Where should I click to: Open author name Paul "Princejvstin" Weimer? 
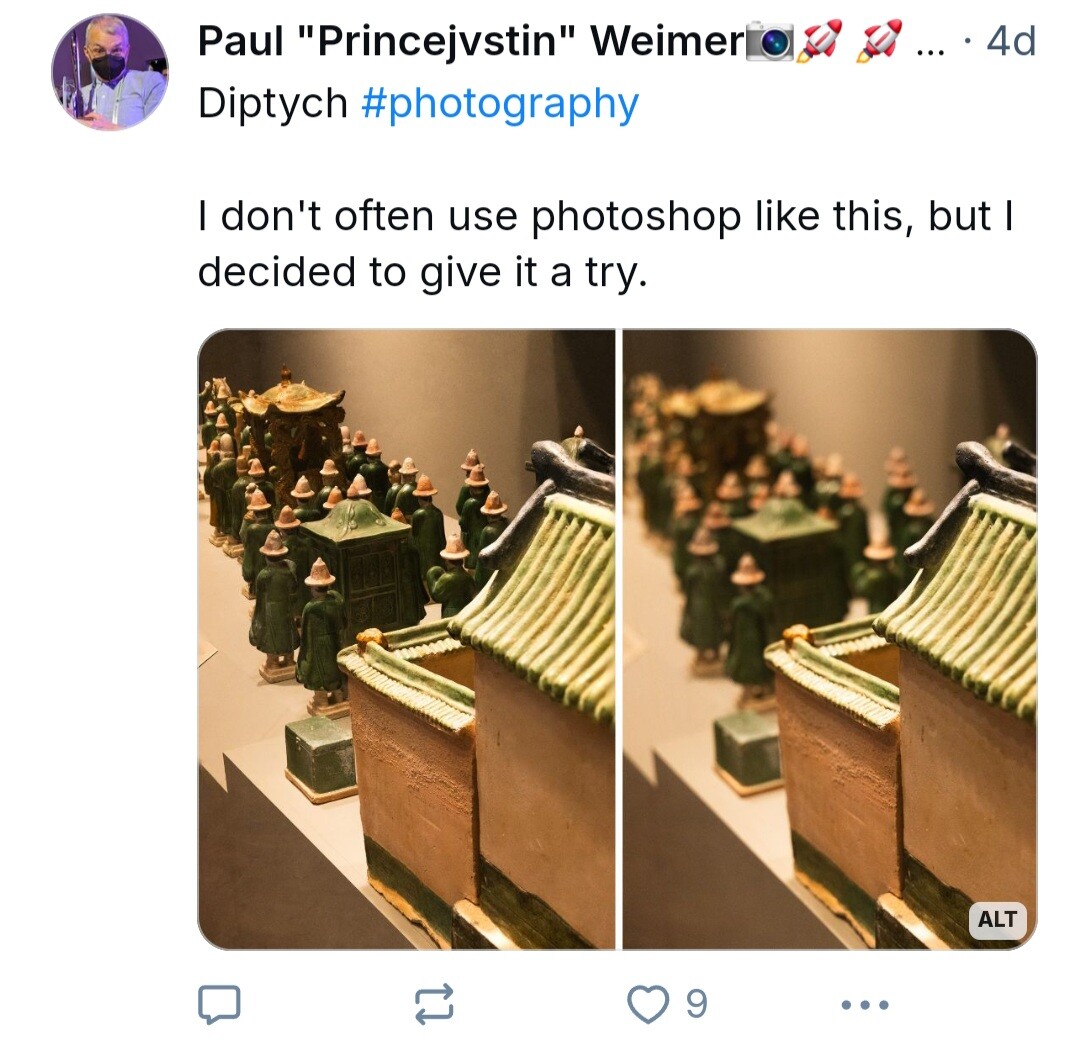pyautogui.click(x=471, y=41)
